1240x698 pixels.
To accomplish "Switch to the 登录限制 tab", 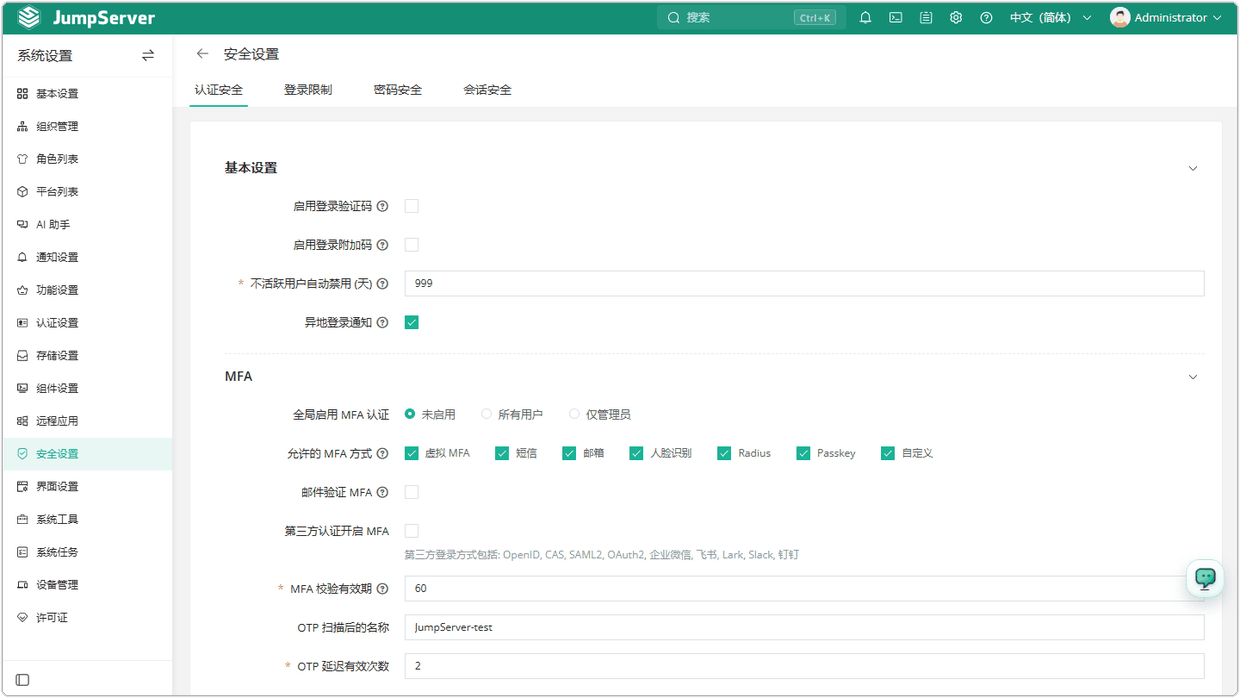I will pos(308,90).
